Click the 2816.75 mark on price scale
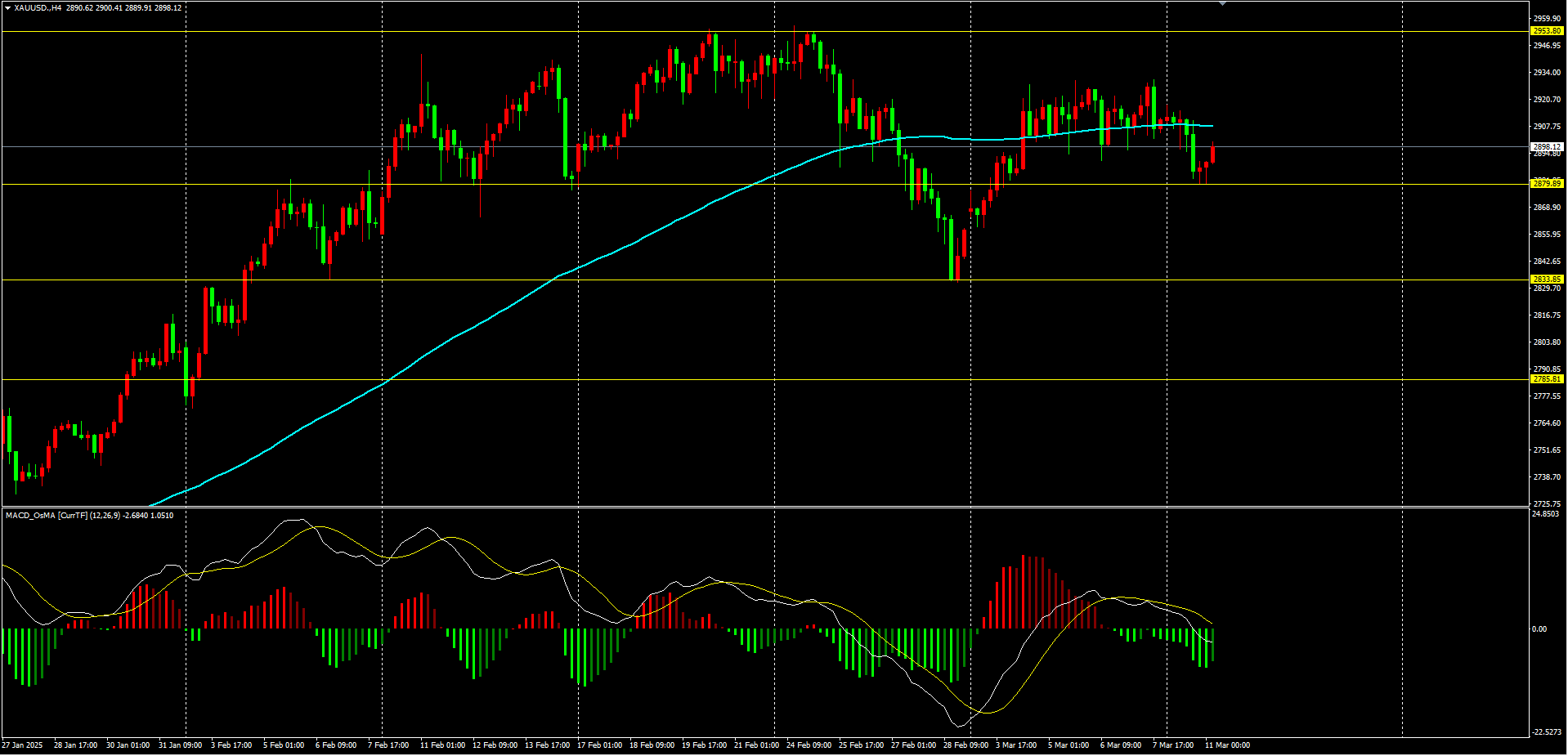Screen dimensions: 1568x756 (1546, 315)
